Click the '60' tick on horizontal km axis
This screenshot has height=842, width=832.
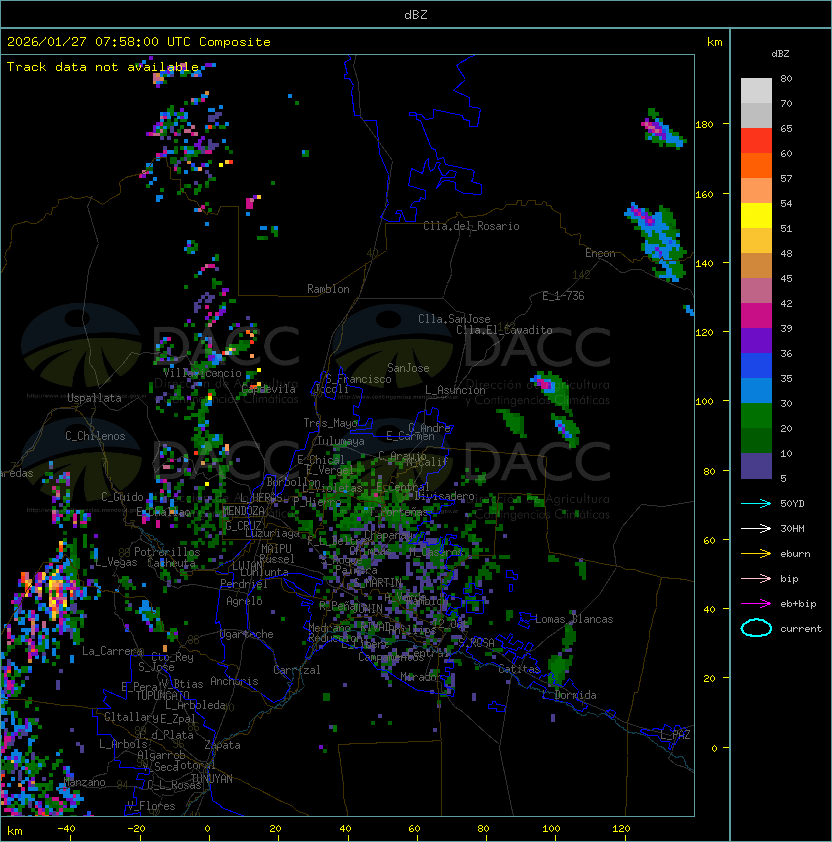point(414,829)
